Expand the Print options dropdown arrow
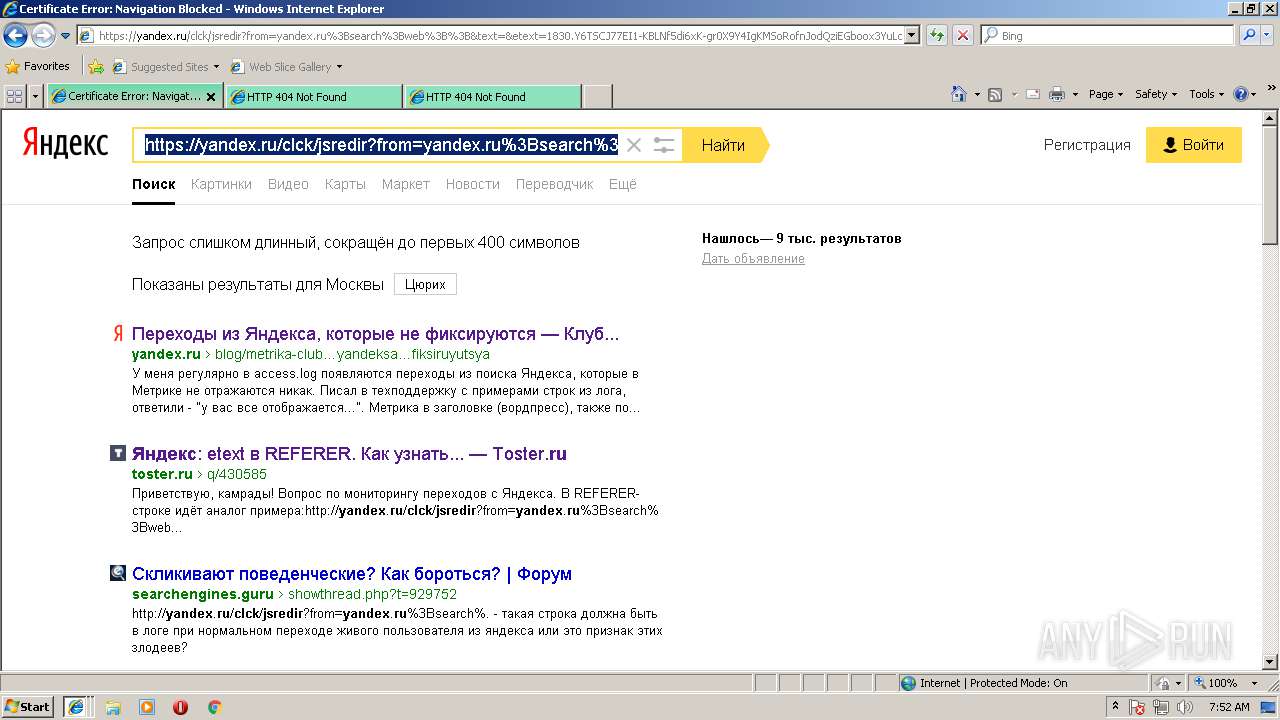Image resolution: width=1280 pixels, height=720 pixels. tap(1075, 94)
